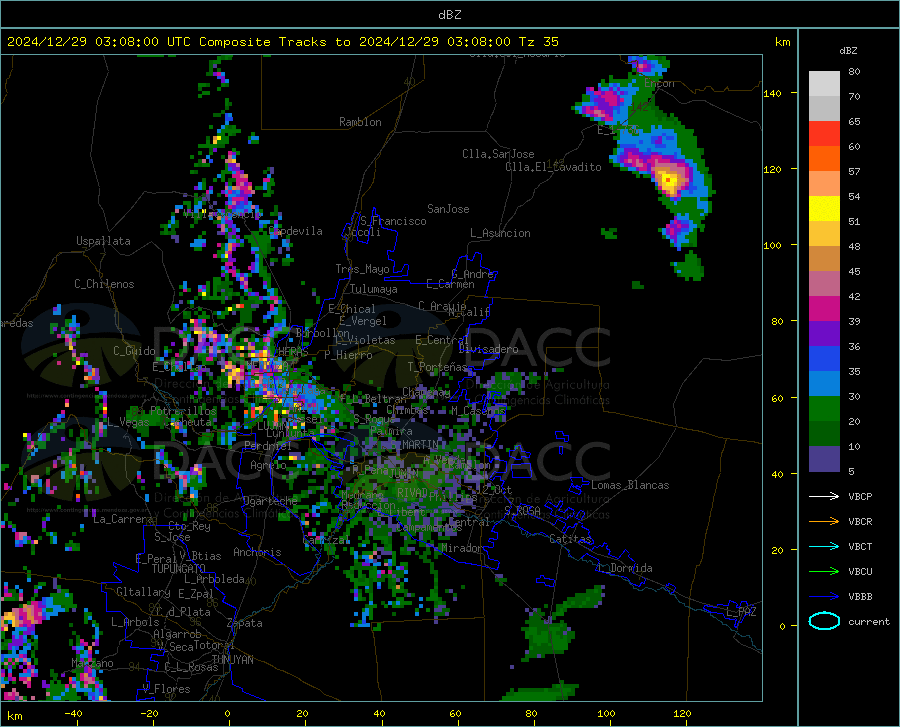
Task: Click the 'Potrerillos' map label
Action: [x=183, y=411]
